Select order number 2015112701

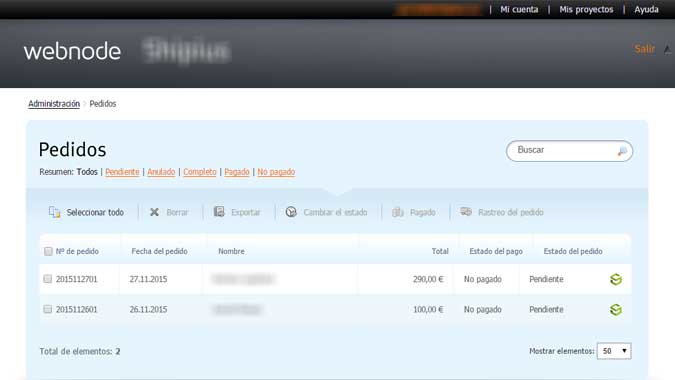tap(77, 279)
